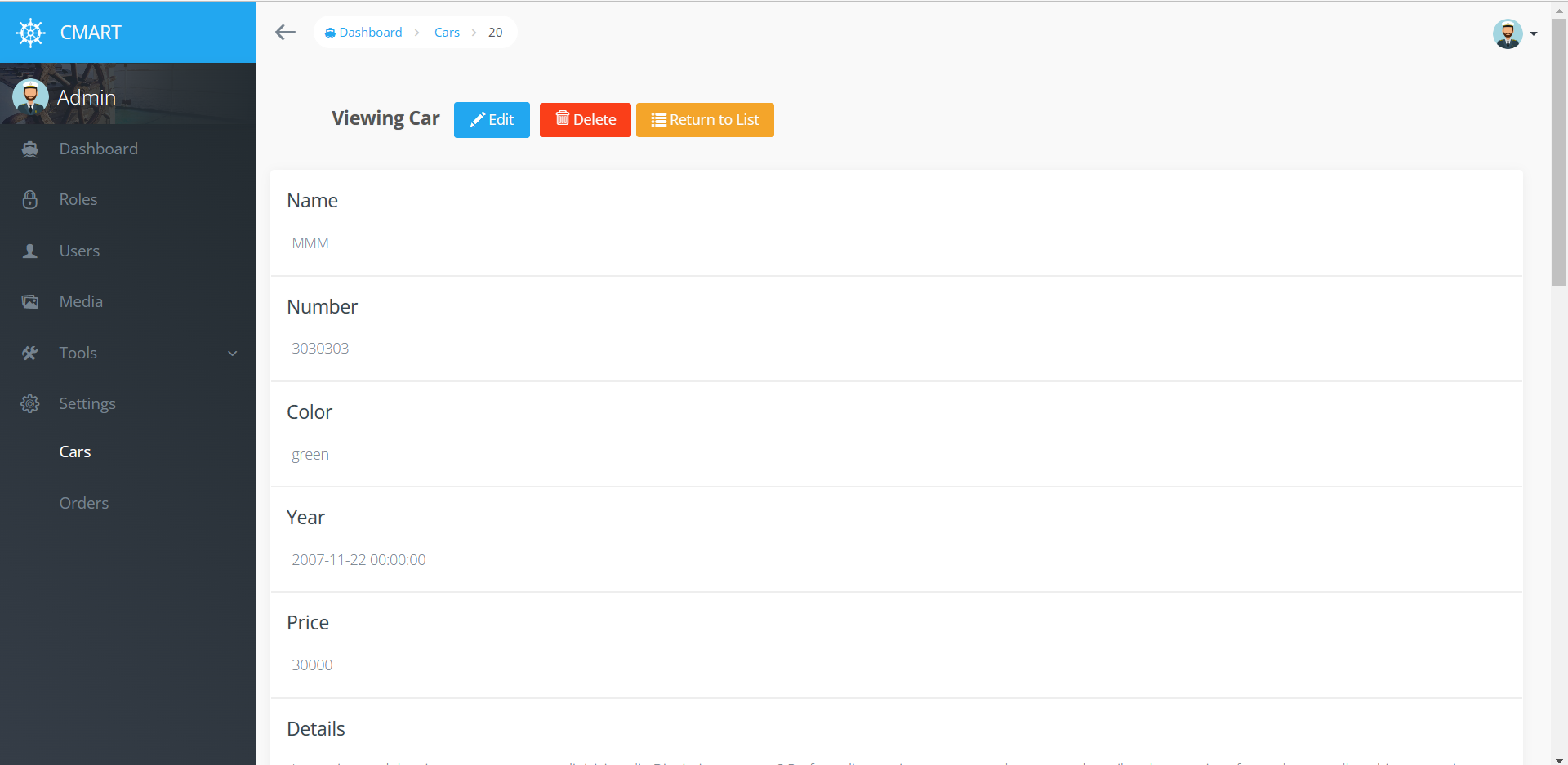Click the Roles padlock icon
1568x765 pixels.
point(30,199)
